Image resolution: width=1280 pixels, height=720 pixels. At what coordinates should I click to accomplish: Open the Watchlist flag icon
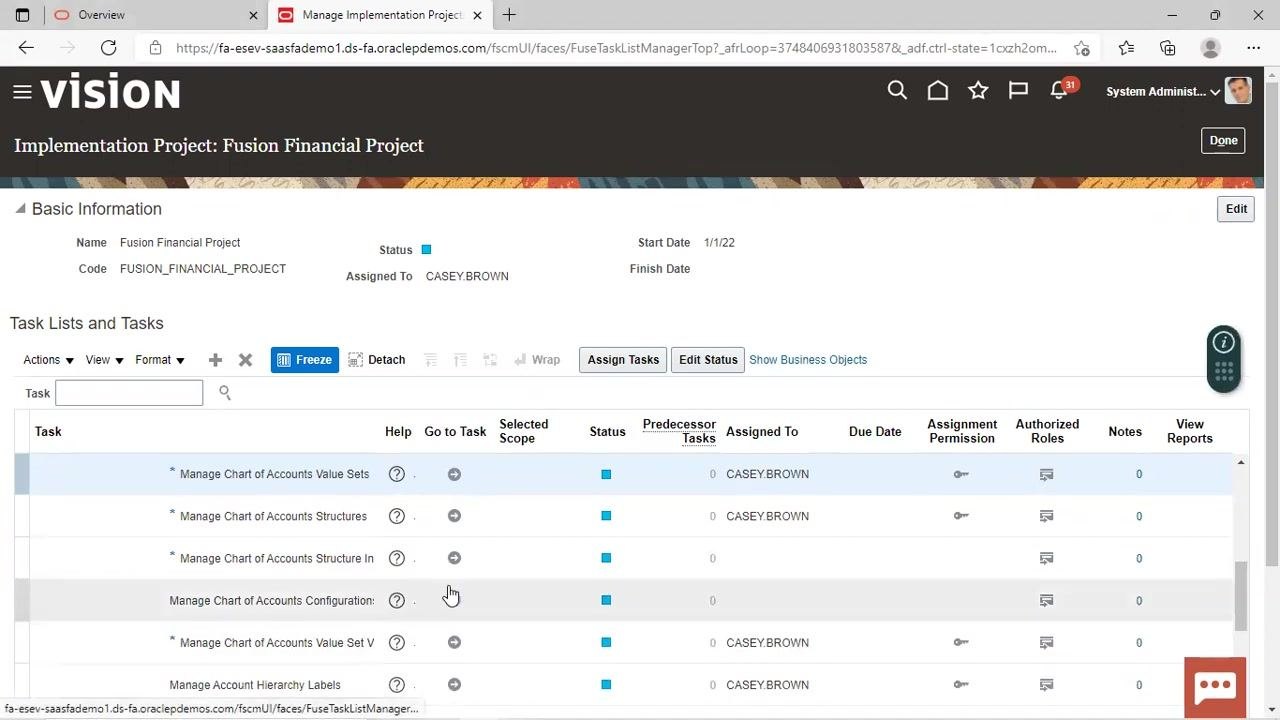point(1018,91)
